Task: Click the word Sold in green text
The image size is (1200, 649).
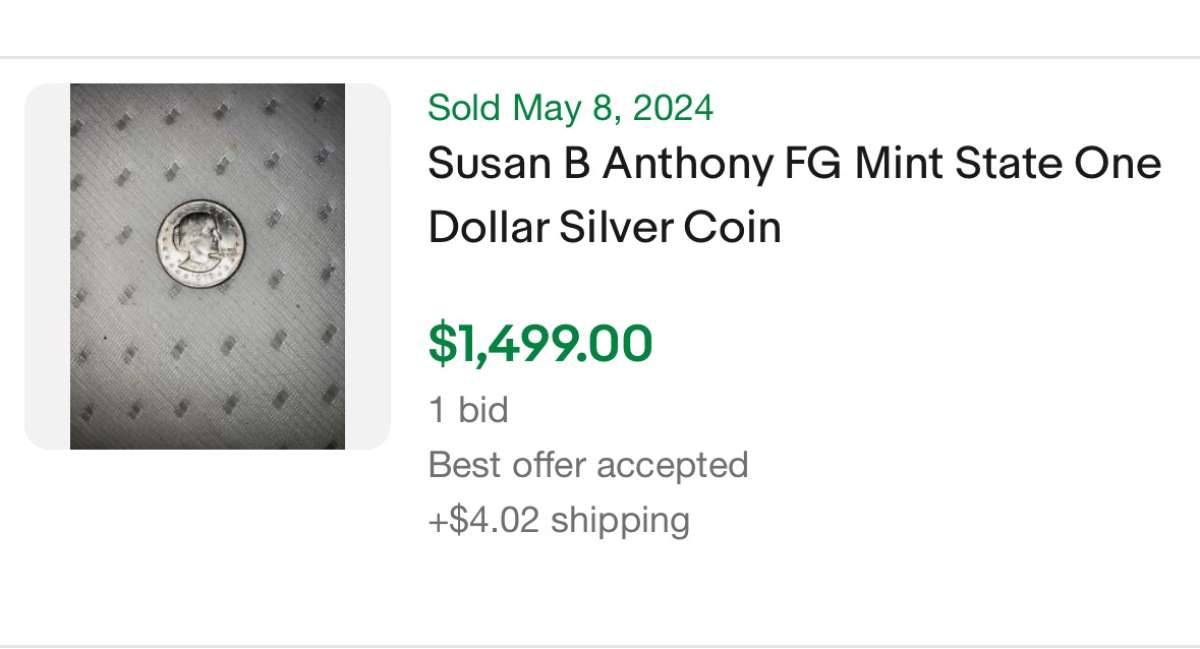Action: click(x=465, y=107)
